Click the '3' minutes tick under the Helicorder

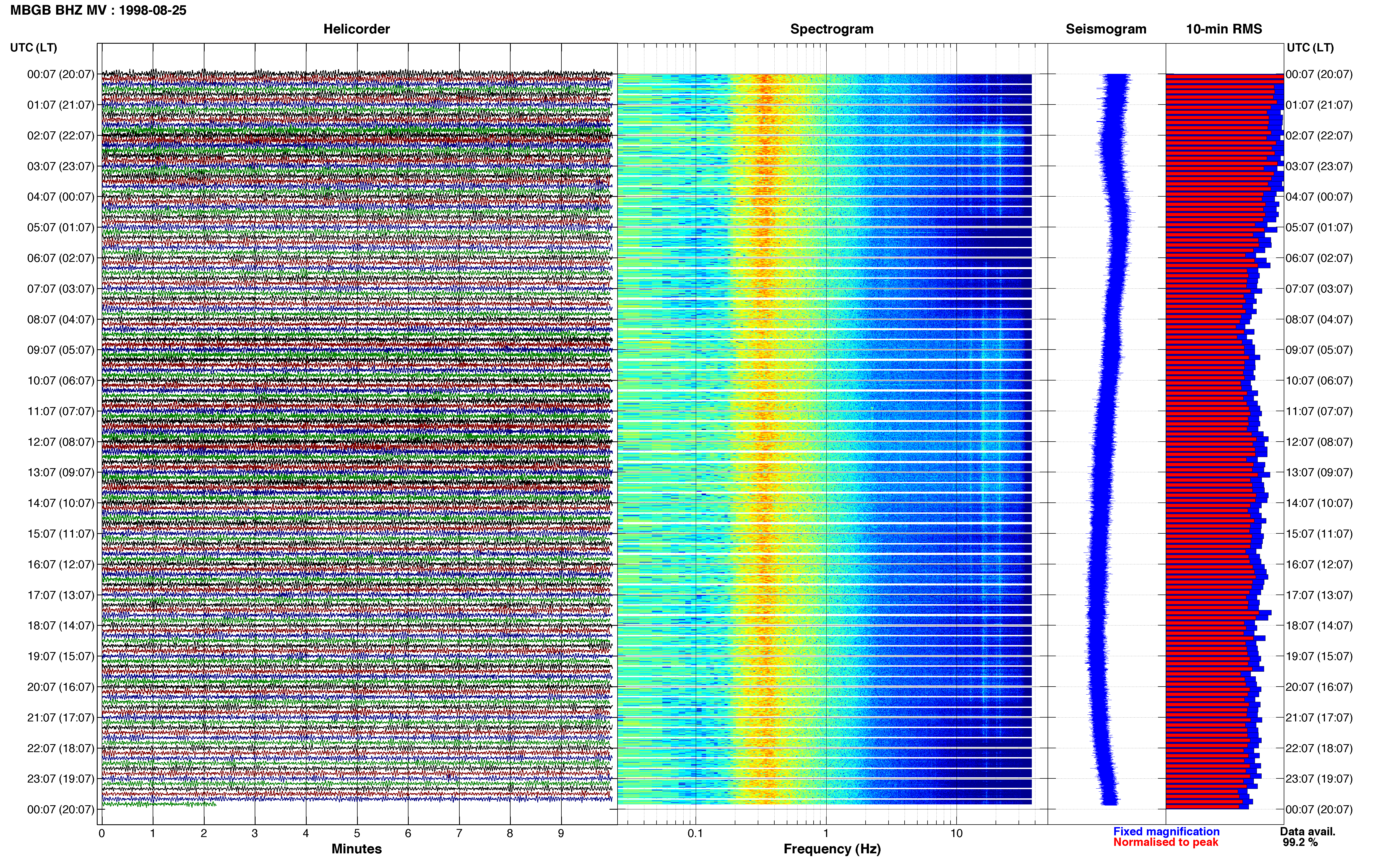tap(255, 833)
